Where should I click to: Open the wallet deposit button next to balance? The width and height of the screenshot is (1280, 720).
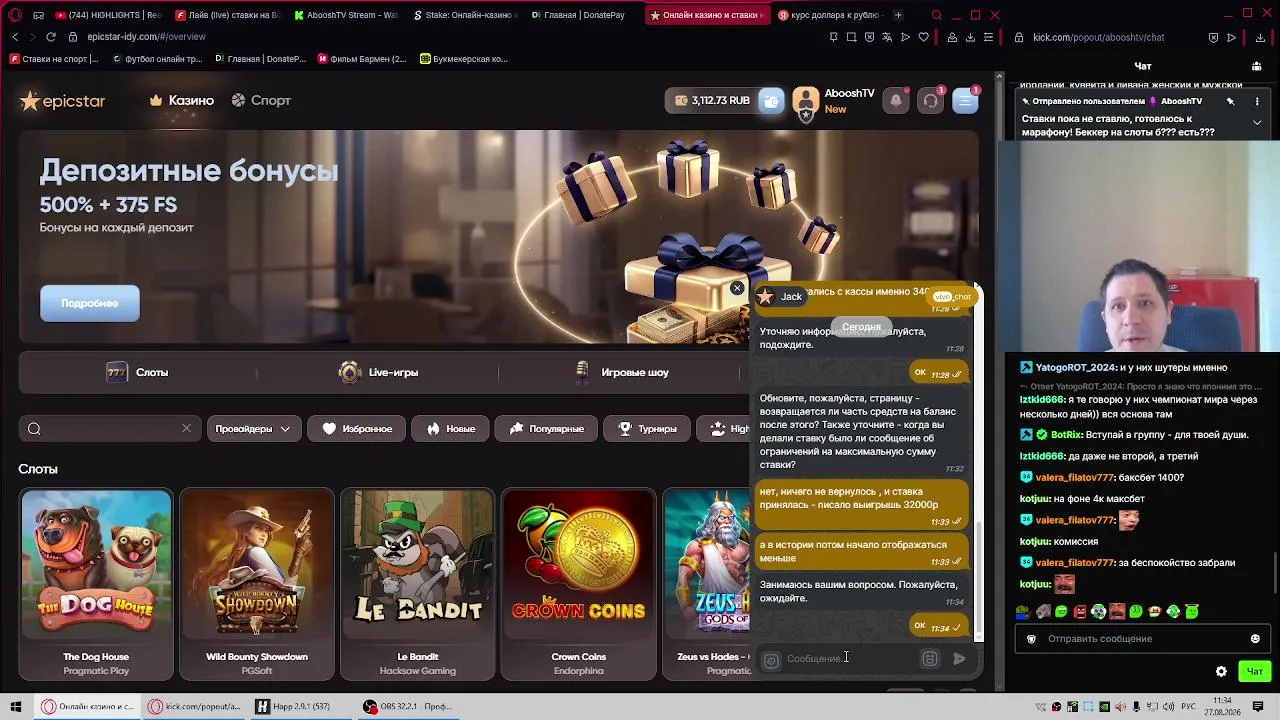point(771,101)
